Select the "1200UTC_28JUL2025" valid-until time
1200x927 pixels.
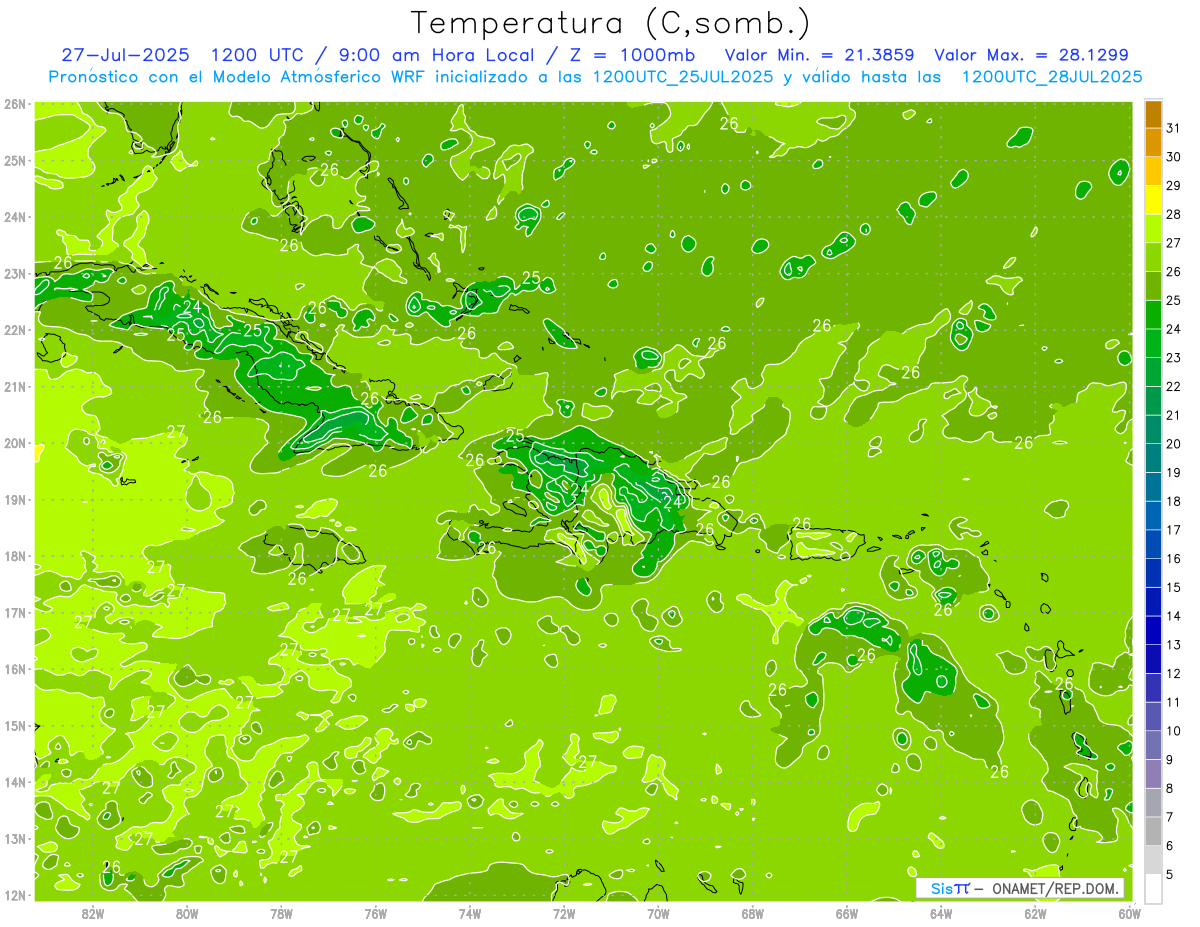1052,77
